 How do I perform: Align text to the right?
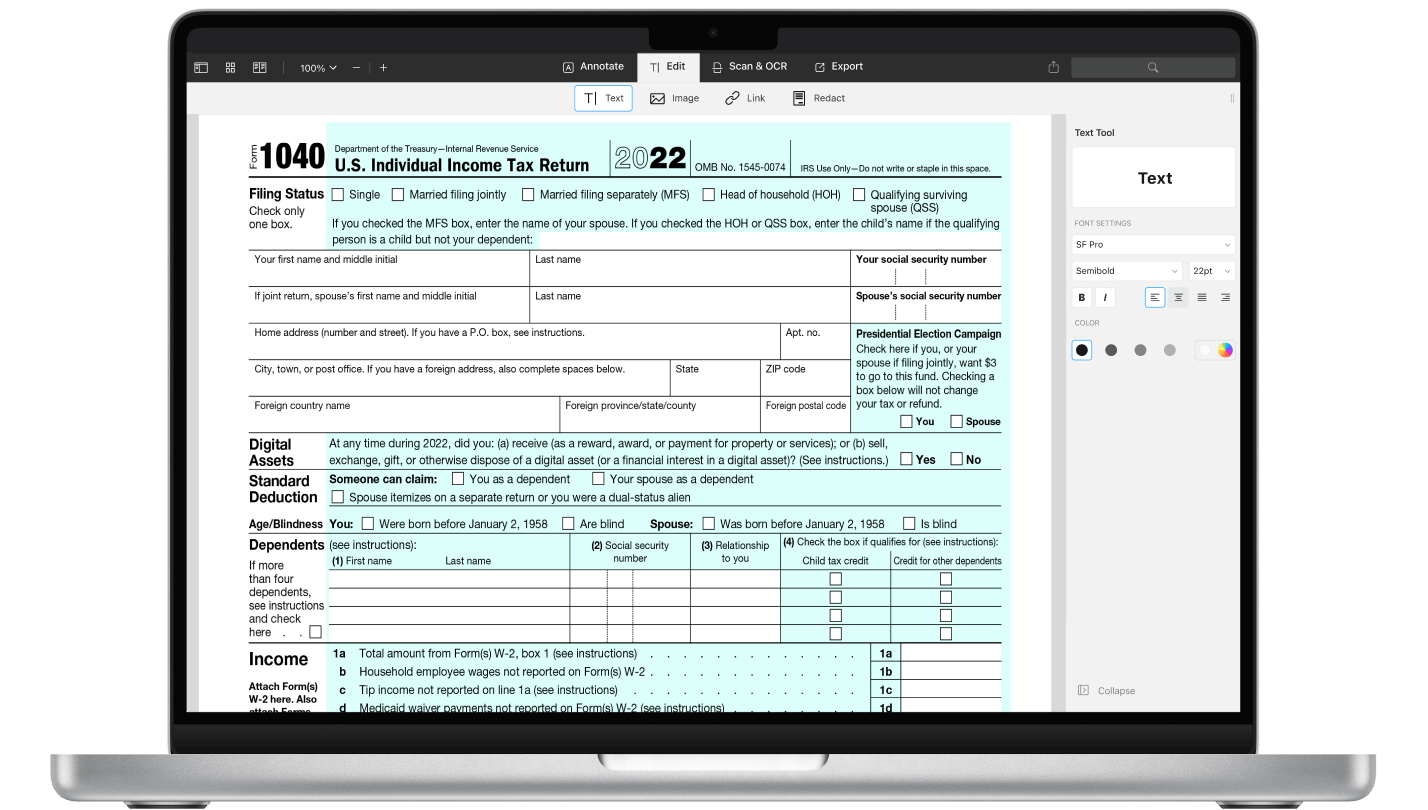pos(1225,297)
